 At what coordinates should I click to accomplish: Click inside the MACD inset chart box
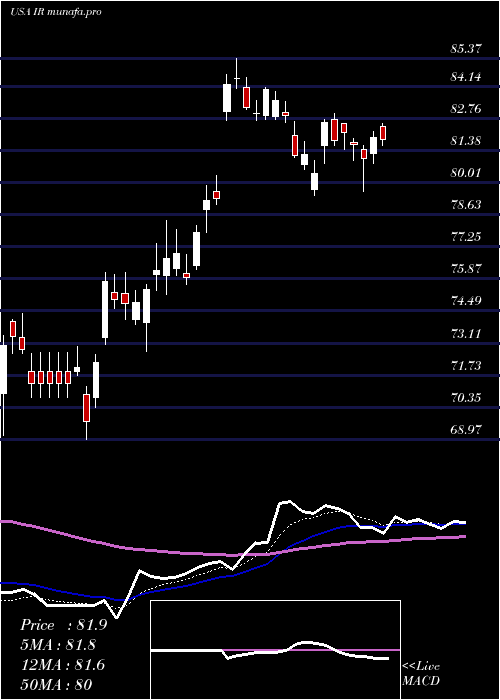(275, 650)
